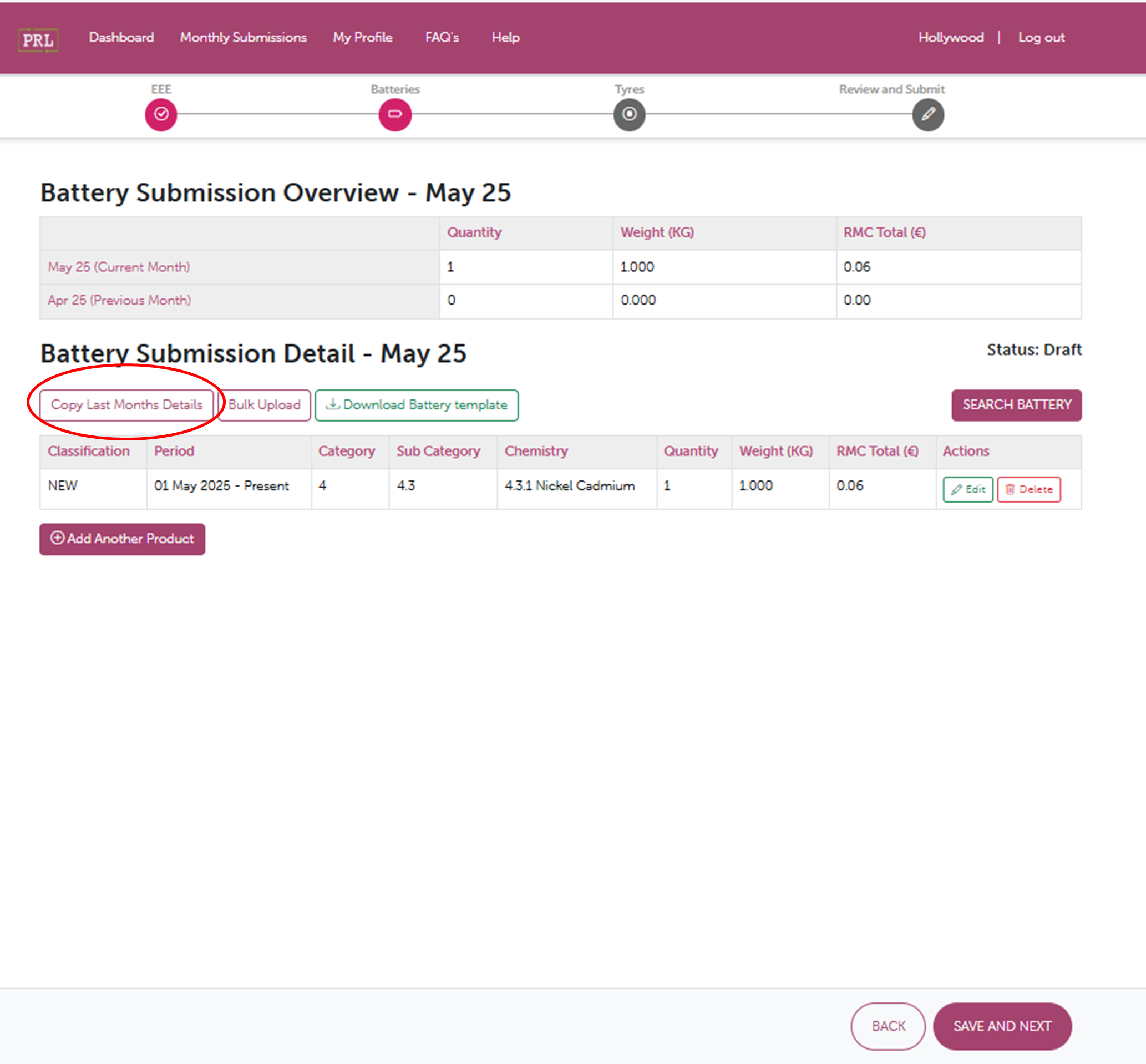Click the Tyres step circle icon
This screenshot has width=1146, height=1064.
(630, 115)
